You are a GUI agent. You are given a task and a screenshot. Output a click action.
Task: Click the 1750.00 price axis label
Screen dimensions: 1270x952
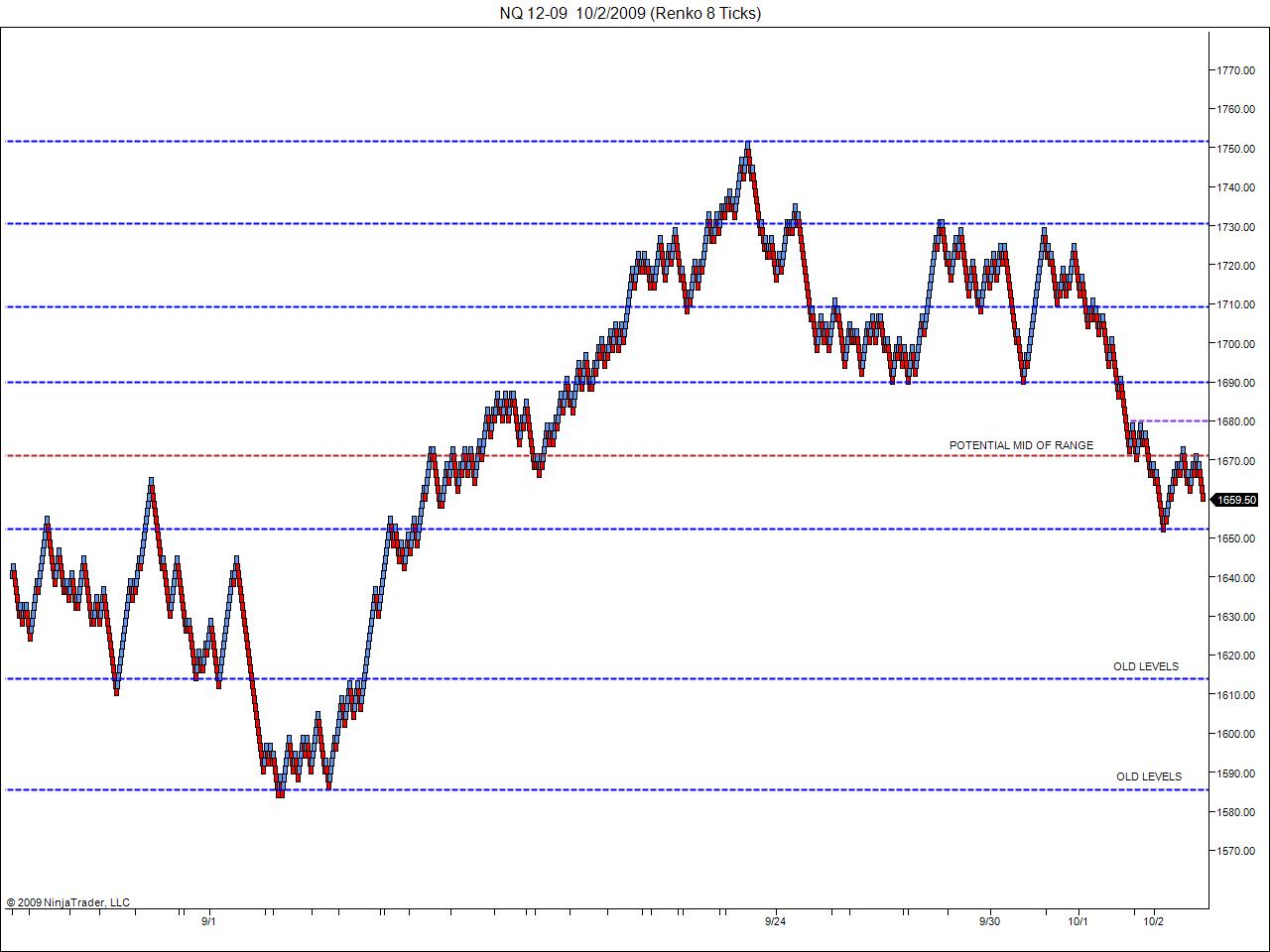coord(1236,149)
